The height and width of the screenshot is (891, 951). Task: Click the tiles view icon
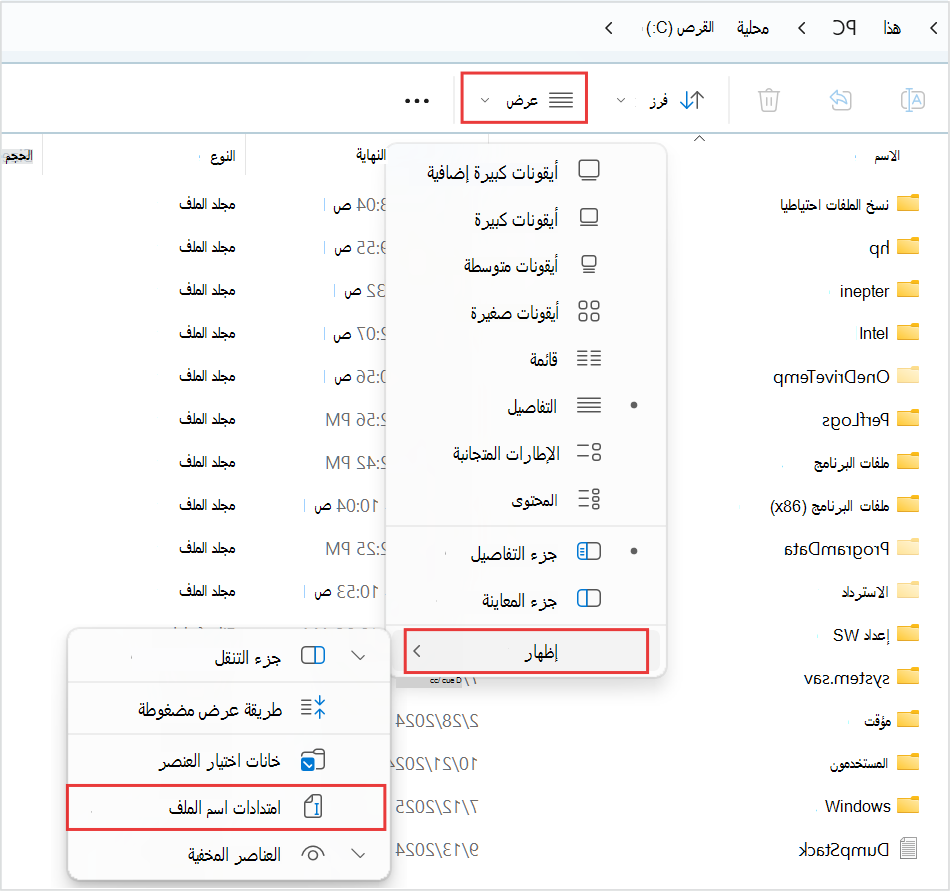(589, 452)
